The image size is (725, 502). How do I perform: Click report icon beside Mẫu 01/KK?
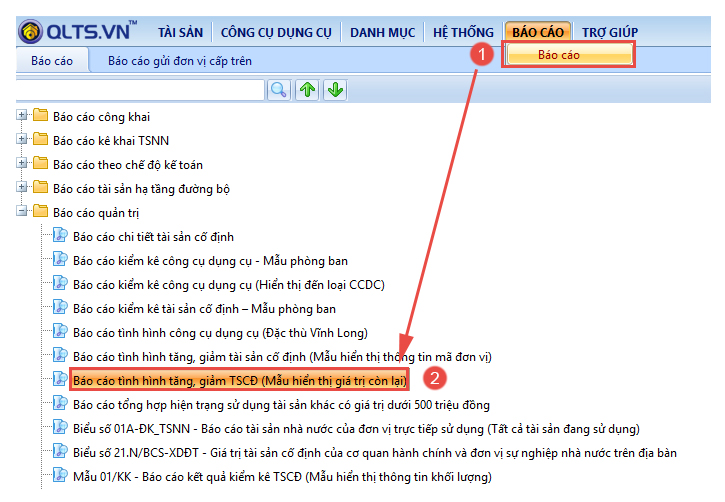[x=60, y=475]
